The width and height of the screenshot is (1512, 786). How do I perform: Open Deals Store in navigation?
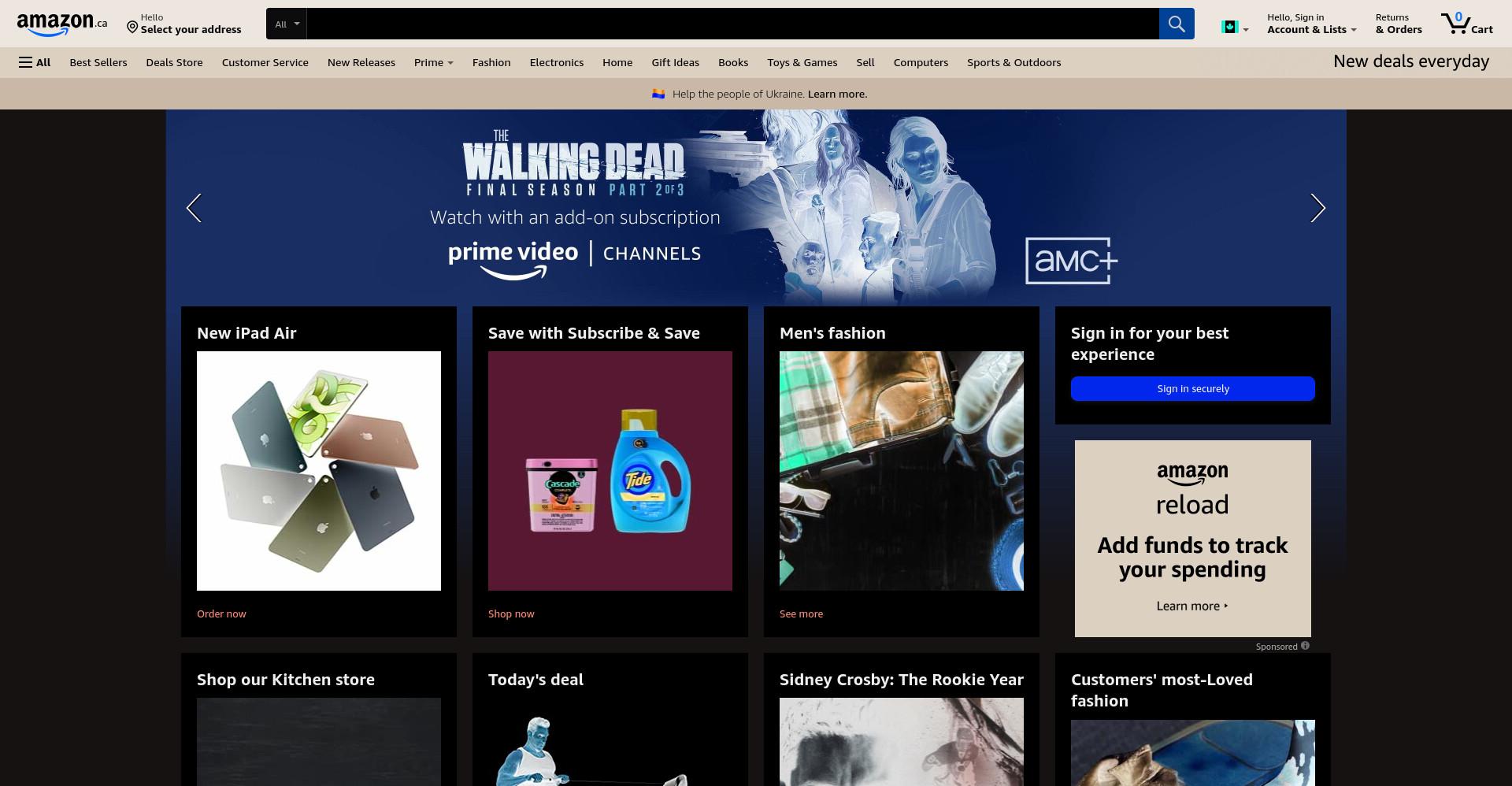pyautogui.click(x=174, y=62)
